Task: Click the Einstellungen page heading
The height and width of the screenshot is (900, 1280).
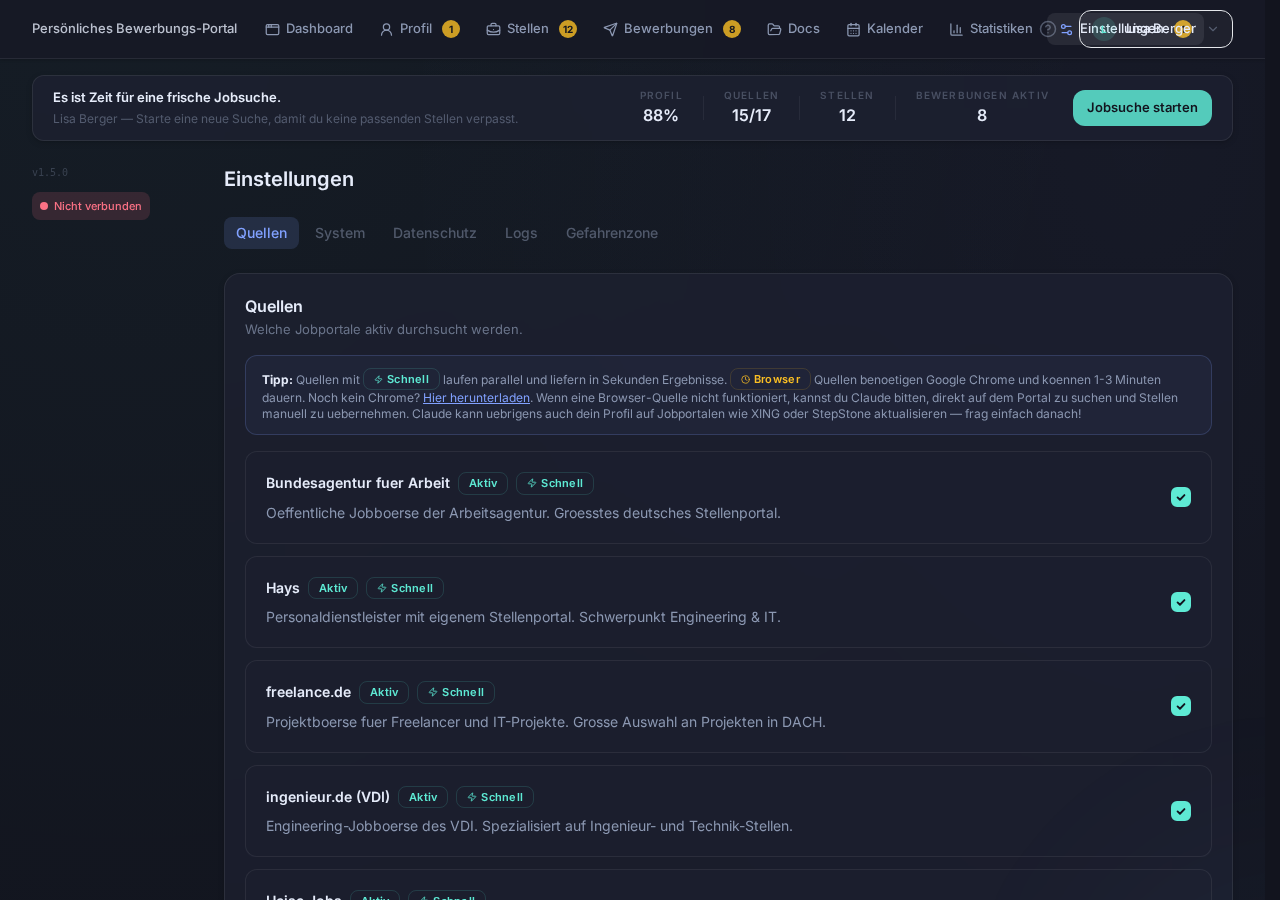Action: click(289, 179)
